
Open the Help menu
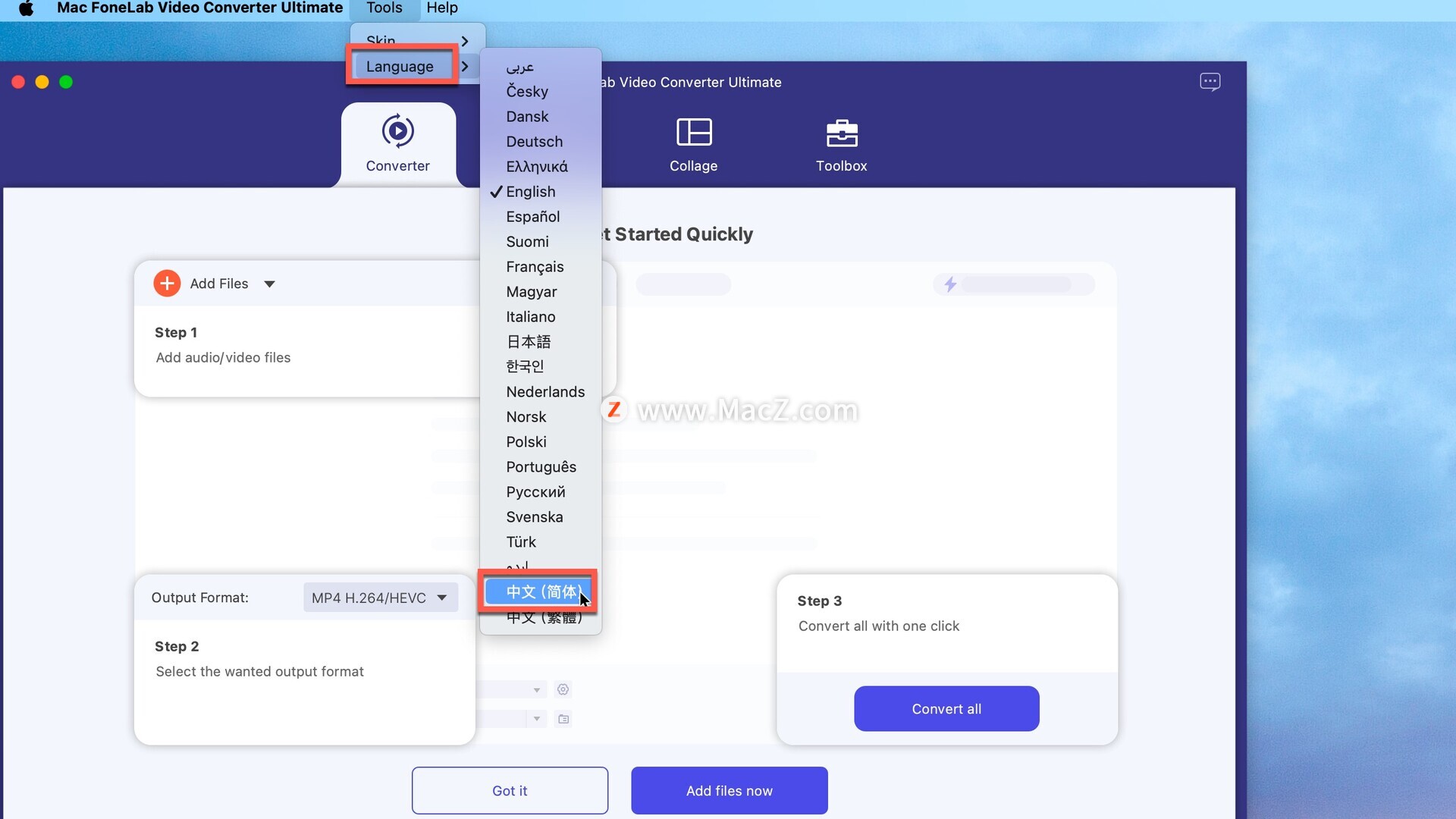click(442, 8)
